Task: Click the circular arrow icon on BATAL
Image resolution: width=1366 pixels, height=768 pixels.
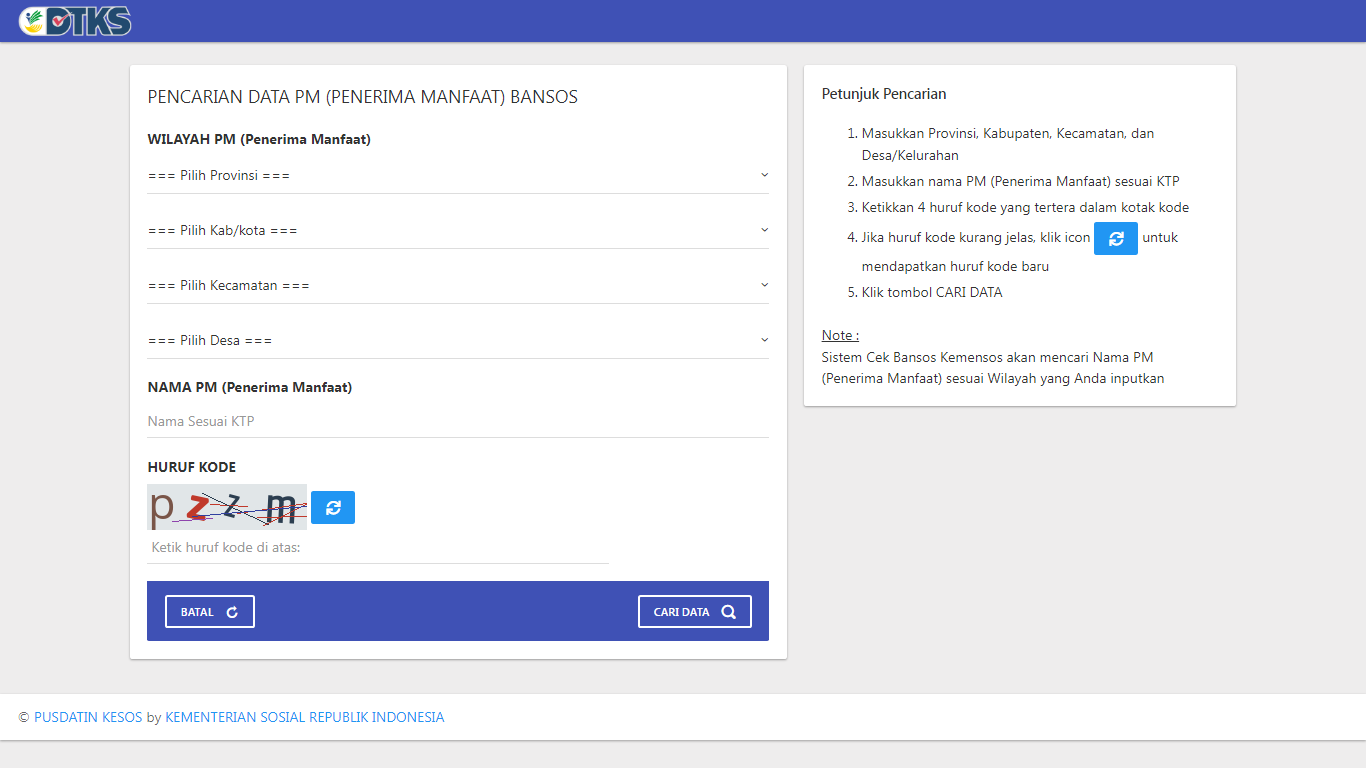Action: pyautogui.click(x=232, y=612)
